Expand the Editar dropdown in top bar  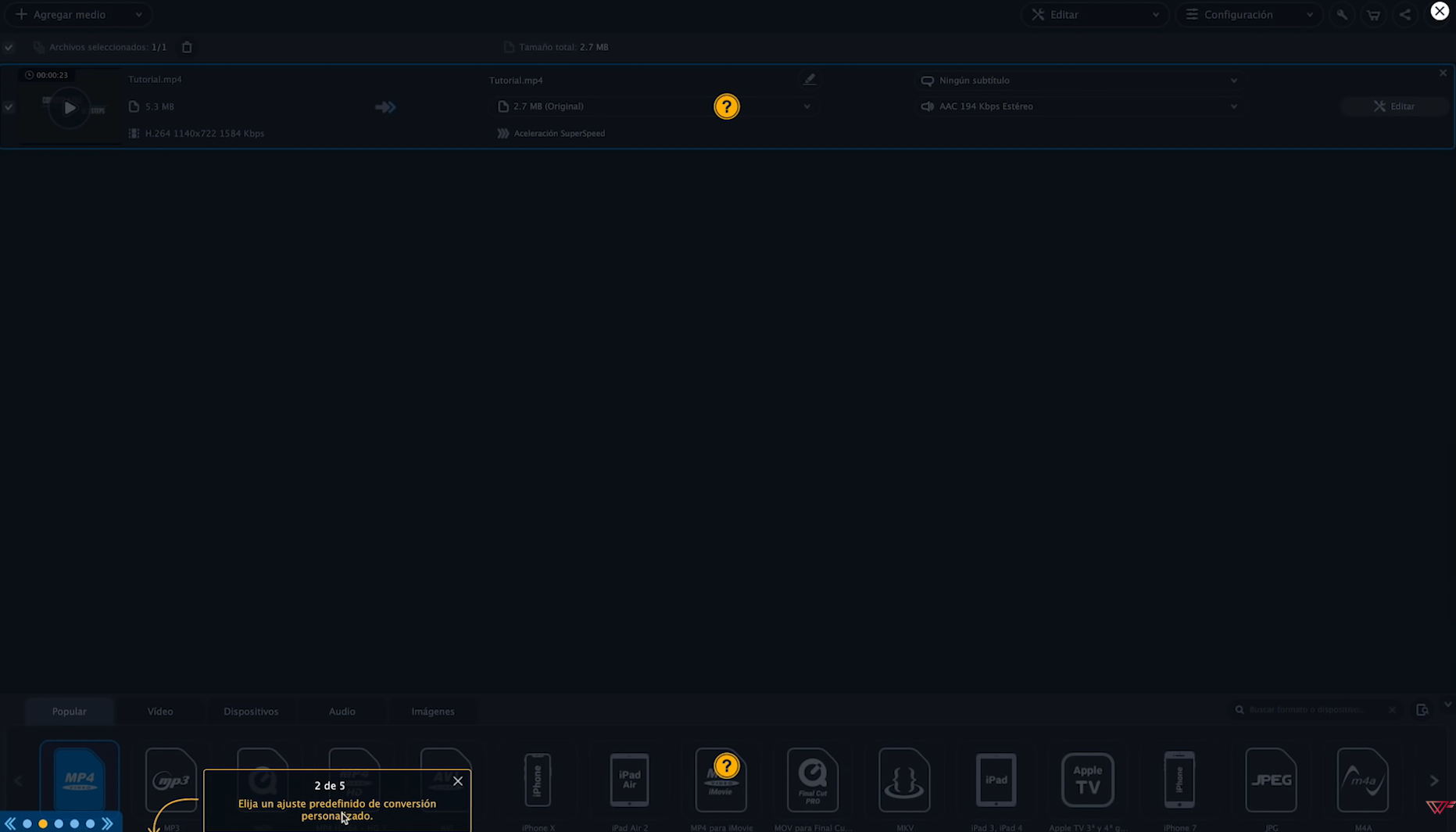coord(1094,15)
